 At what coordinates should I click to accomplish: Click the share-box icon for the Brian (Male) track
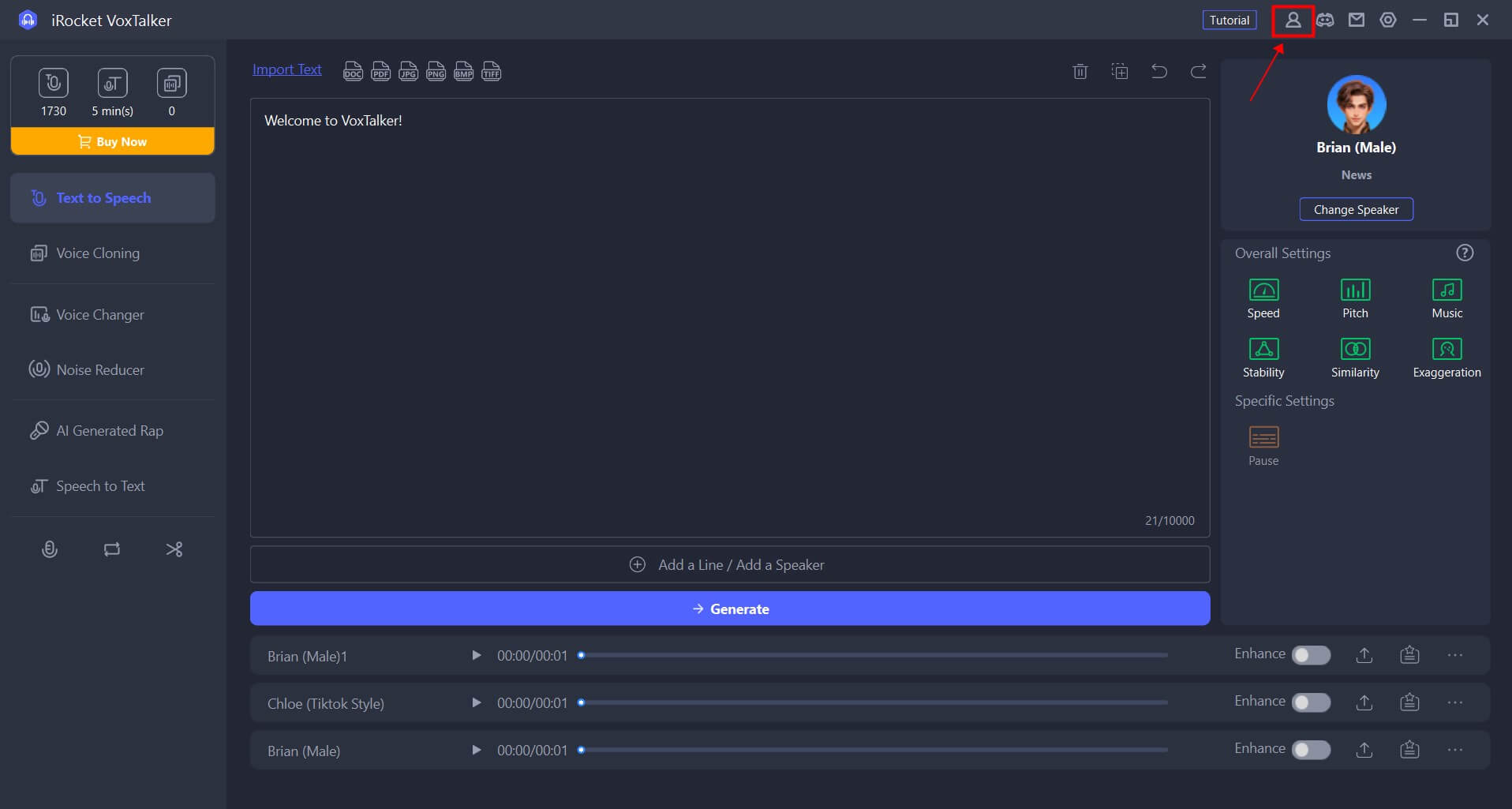click(x=1410, y=750)
